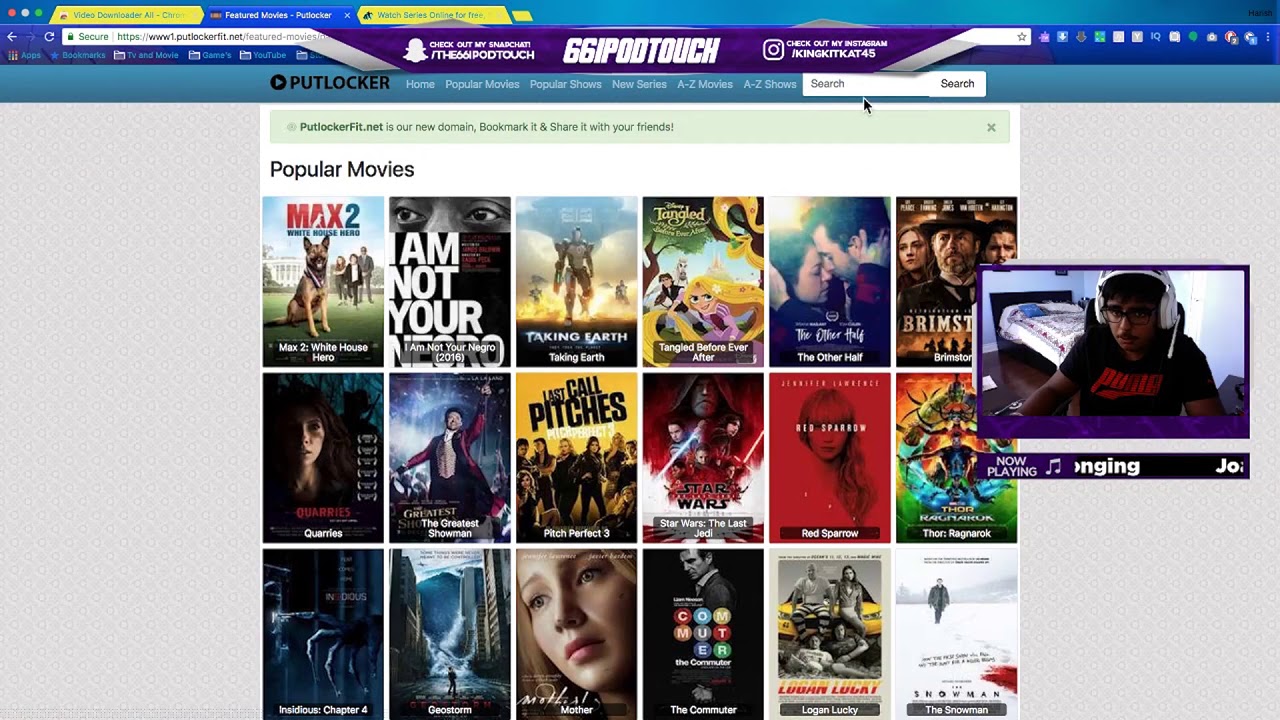This screenshot has width=1280, height=720.
Task: Bookmark this page with the star icon
Action: coord(1022,37)
